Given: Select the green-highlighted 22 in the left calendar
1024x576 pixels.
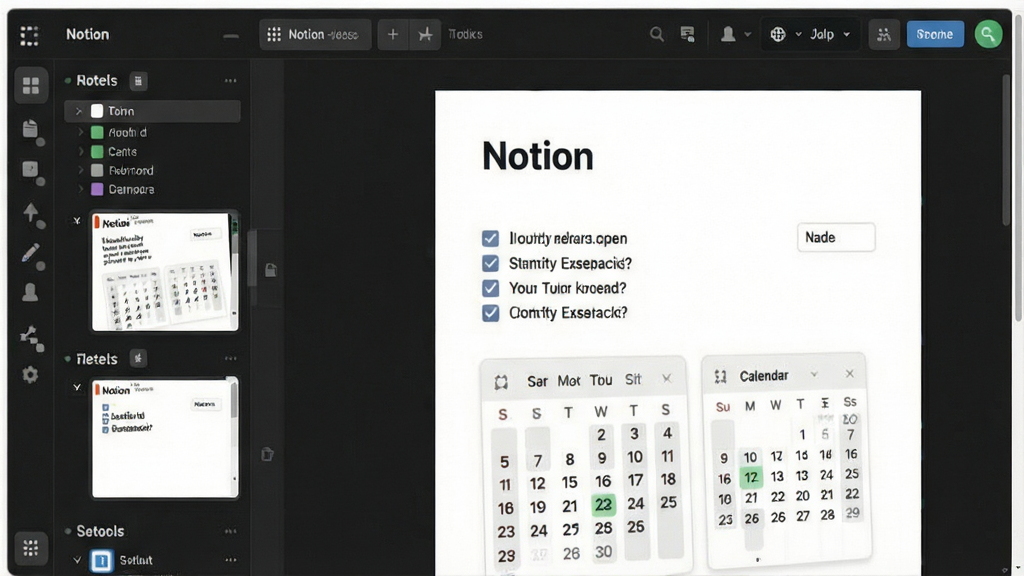Looking at the screenshot, I should (x=603, y=504).
